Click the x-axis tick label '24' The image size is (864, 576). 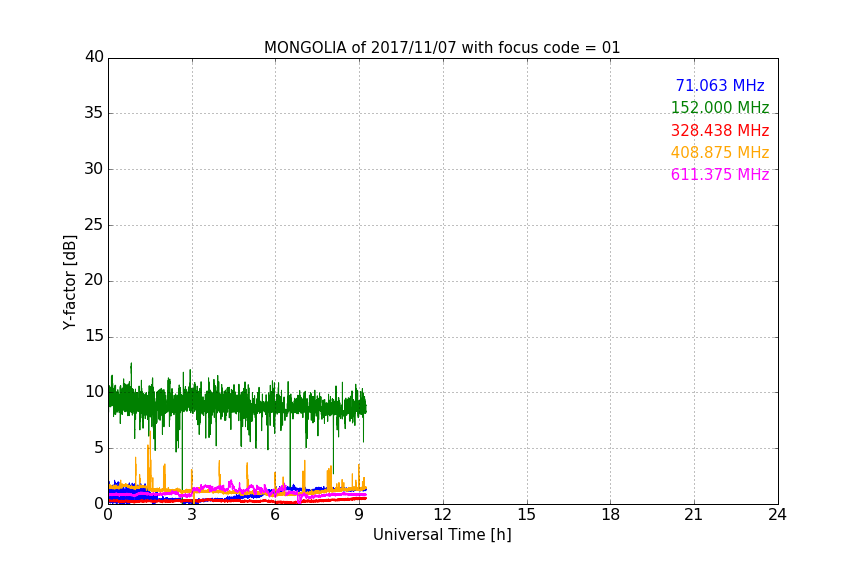tap(777, 515)
